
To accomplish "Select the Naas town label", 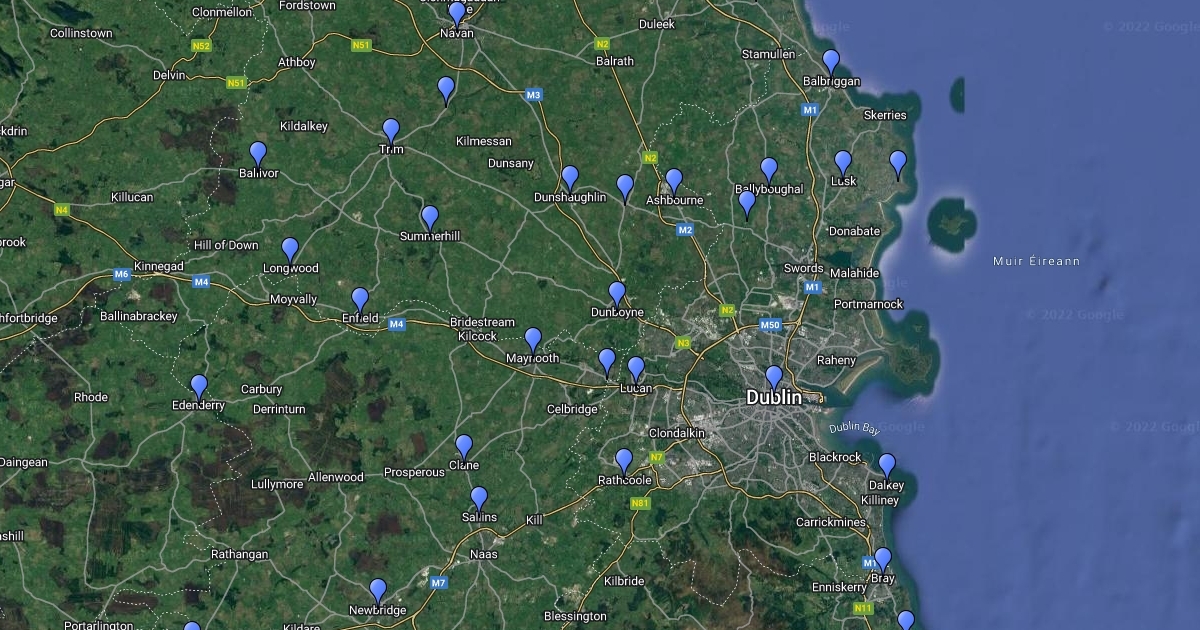I will [x=484, y=554].
